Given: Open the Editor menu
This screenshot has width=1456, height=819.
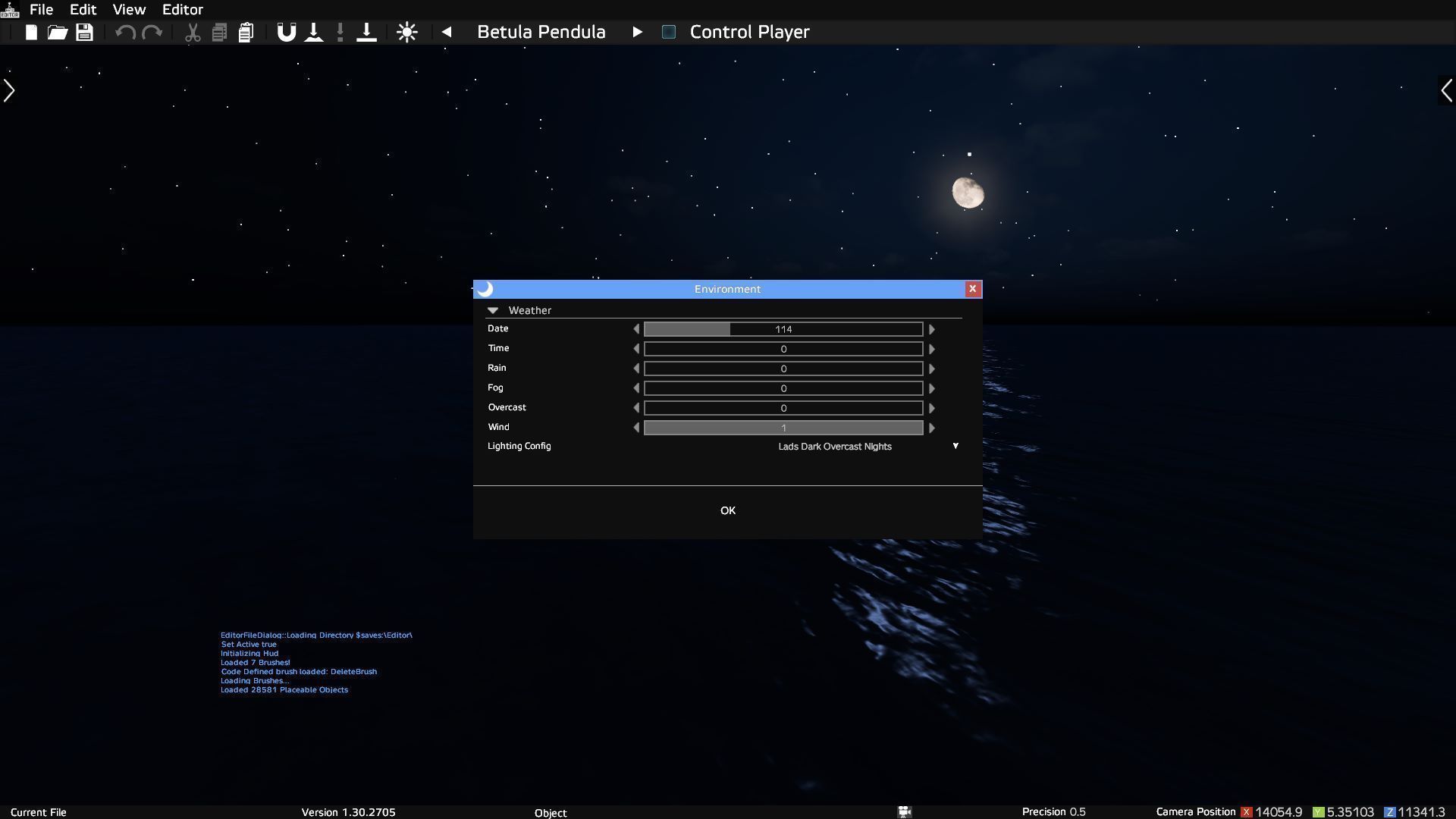Looking at the screenshot, I should tap(182, 9).
